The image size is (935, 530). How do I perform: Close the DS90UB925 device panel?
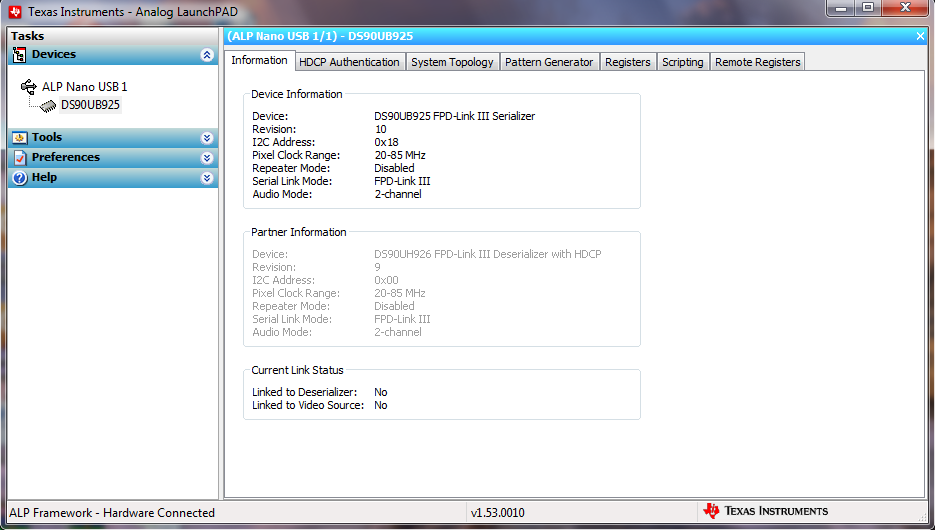[x=920, y=36]
